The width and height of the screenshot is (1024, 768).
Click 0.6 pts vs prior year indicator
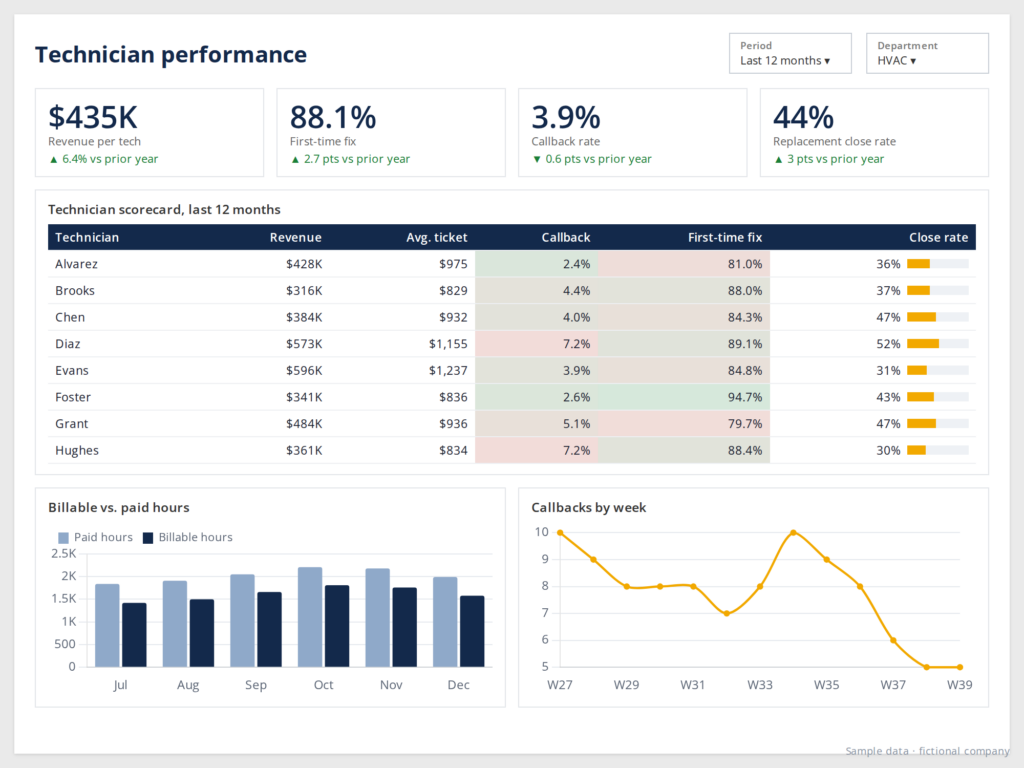(x=592, y=159)
